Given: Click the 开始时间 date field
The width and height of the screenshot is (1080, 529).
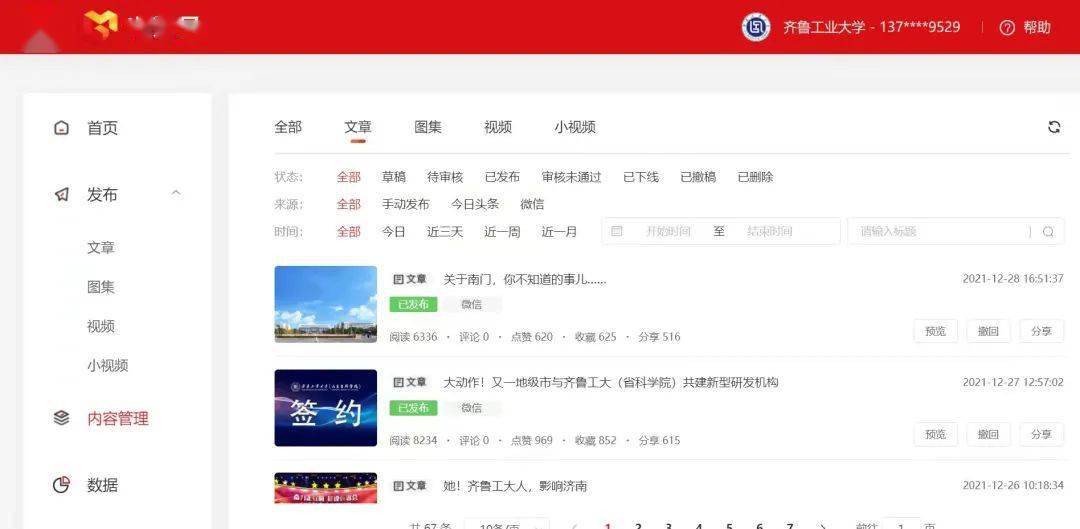Looking at the screenshot, I should coord(667,231).
